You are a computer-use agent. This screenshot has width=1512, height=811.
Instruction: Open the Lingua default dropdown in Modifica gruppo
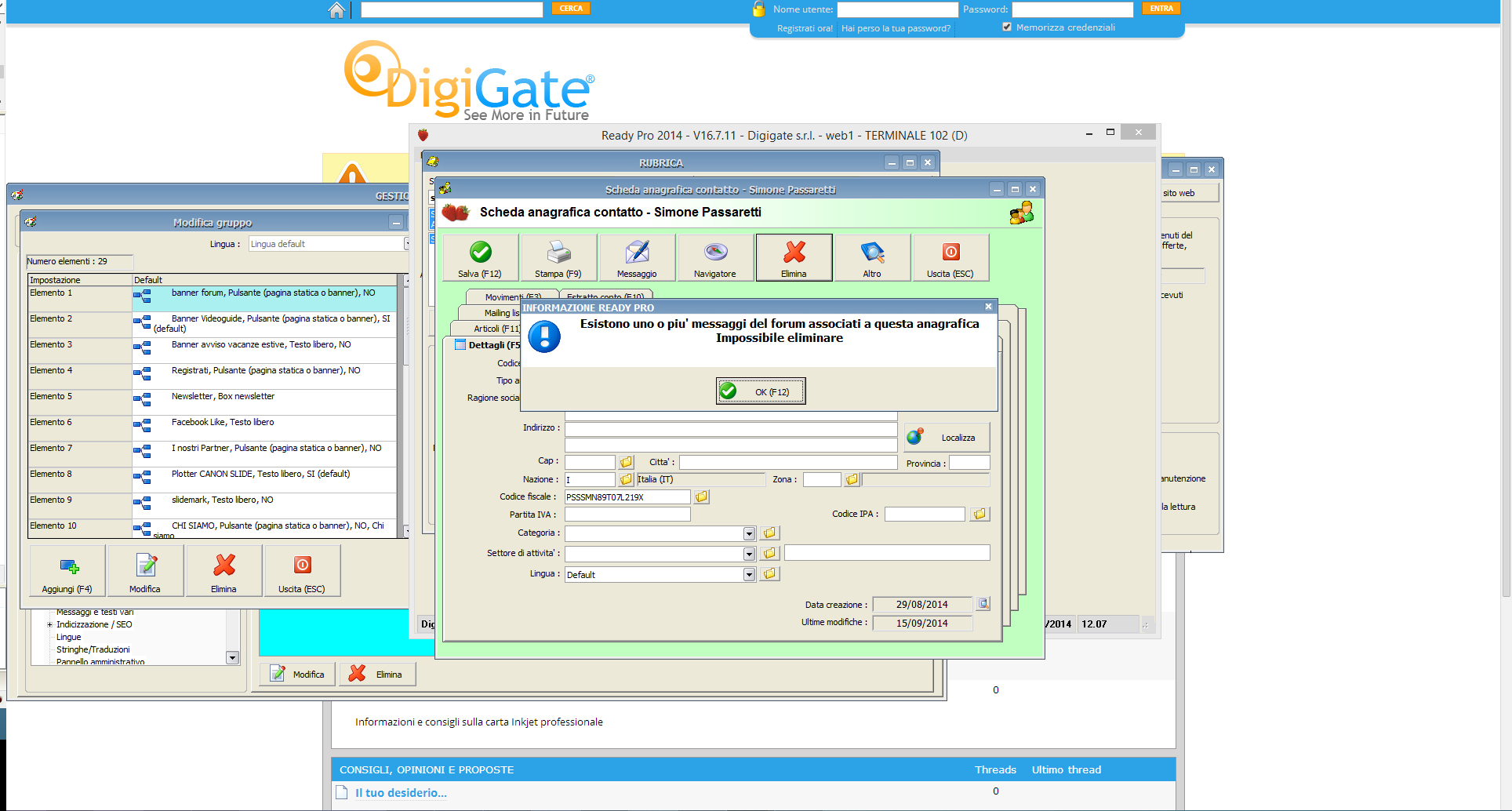pyautogui.click(x=407, y=244)
